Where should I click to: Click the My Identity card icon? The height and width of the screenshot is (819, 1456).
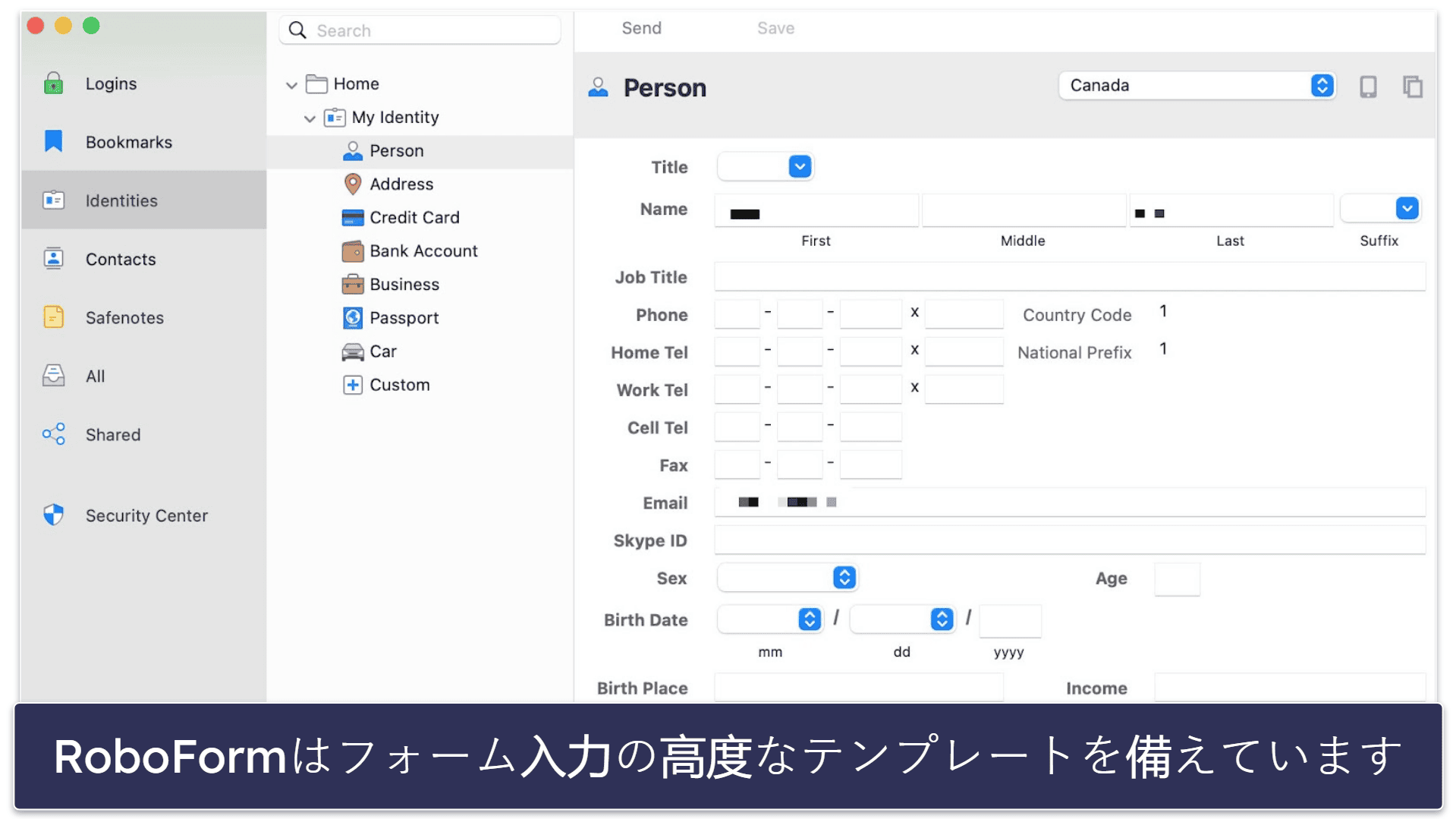pyautogui.click(x=335, y=118)
